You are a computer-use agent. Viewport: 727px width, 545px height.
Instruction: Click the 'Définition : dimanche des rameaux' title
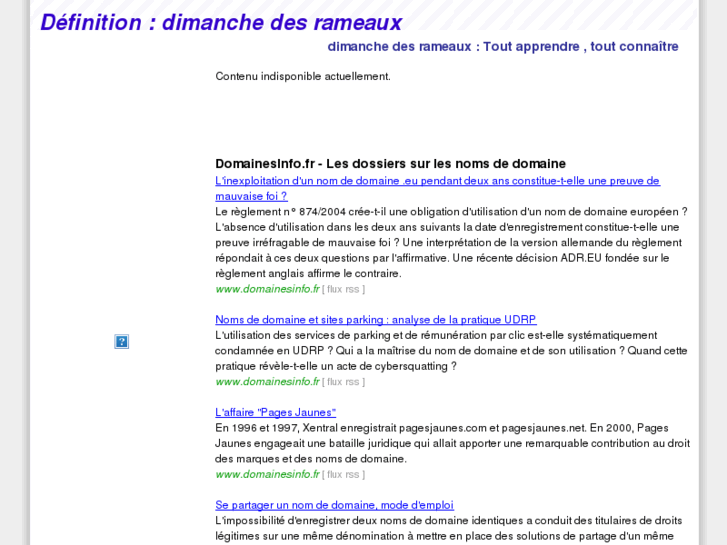click(x=221, y=22)
